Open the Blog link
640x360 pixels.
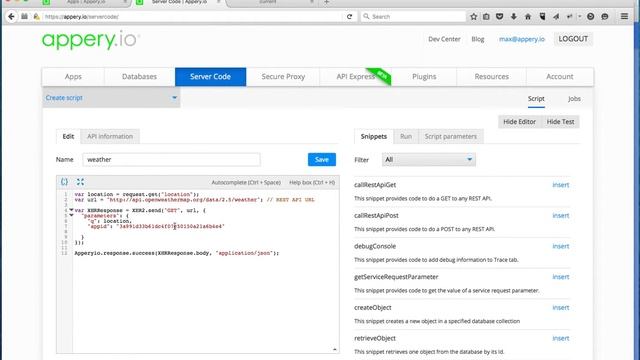coord(478,39)
